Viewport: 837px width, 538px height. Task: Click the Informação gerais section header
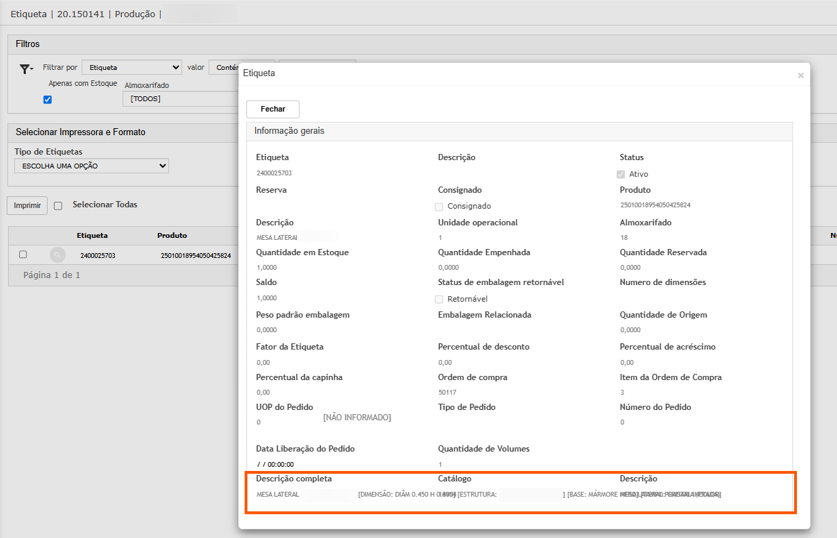tap(519, 131)
